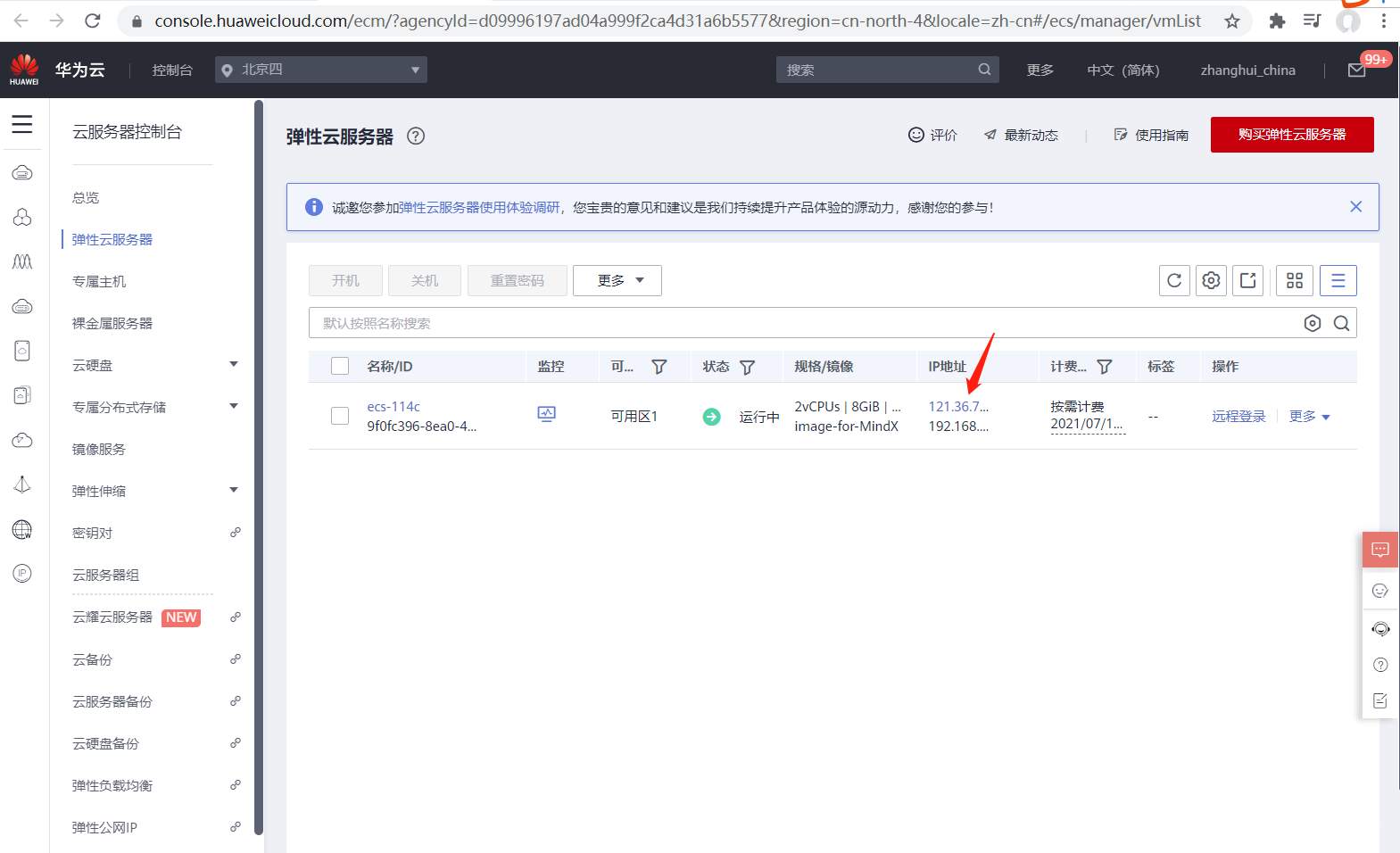Click the Huawei logo in the header

click(24, 70)
